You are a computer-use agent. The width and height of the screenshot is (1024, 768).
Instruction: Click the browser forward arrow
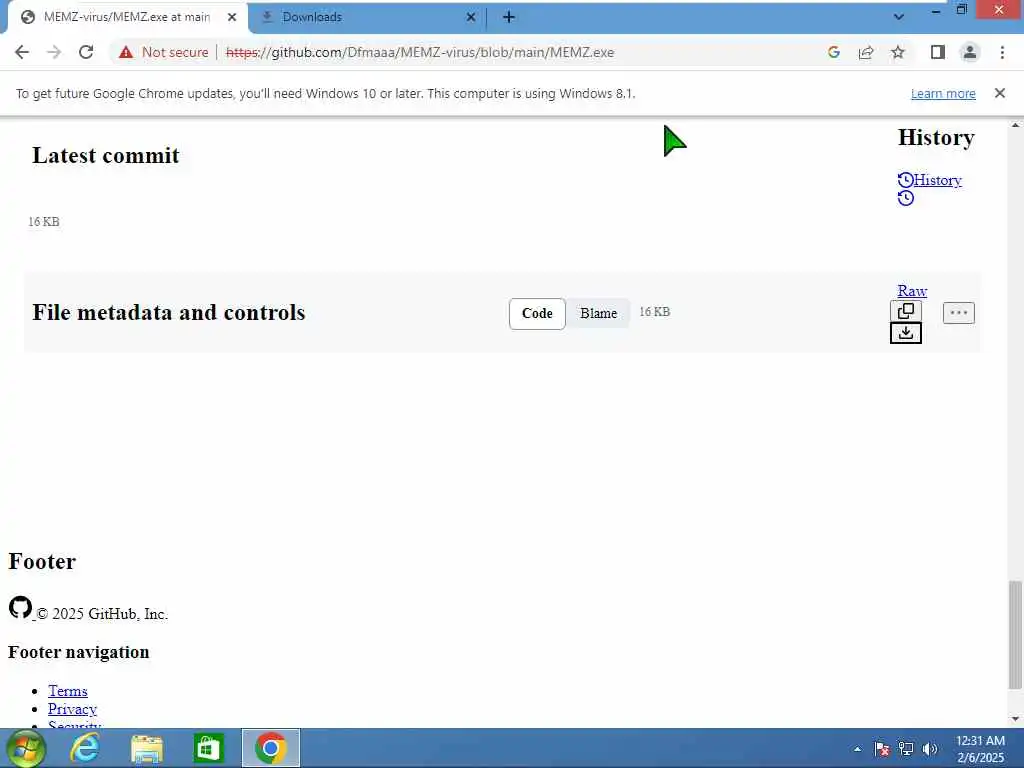pyautogui.click(x=54, y=52)
